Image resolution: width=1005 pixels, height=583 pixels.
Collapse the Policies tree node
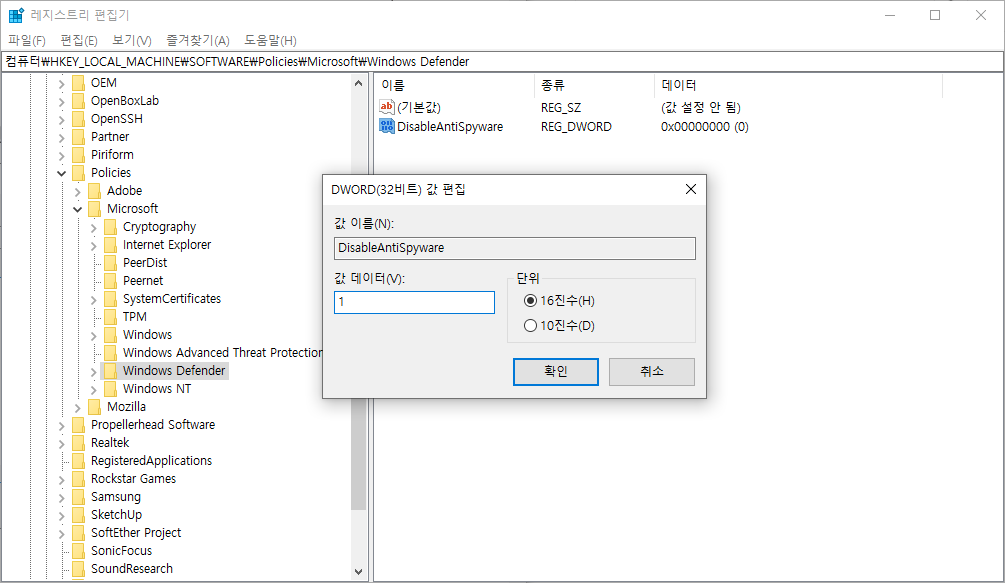[60, 172]
